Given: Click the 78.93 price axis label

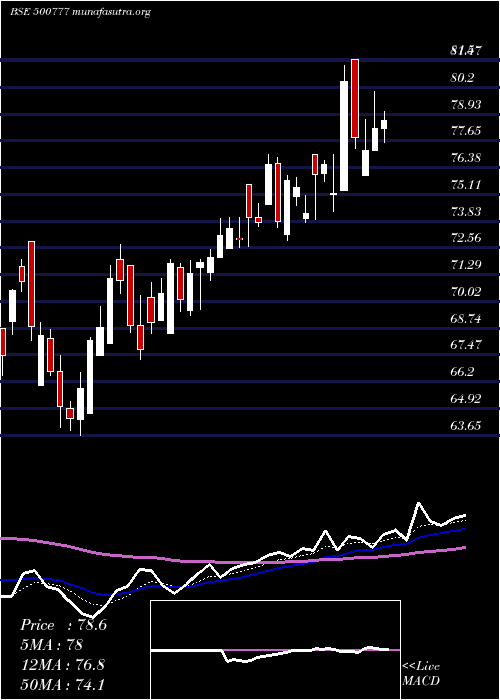Looking at the screenshot, I should [466, 104].
